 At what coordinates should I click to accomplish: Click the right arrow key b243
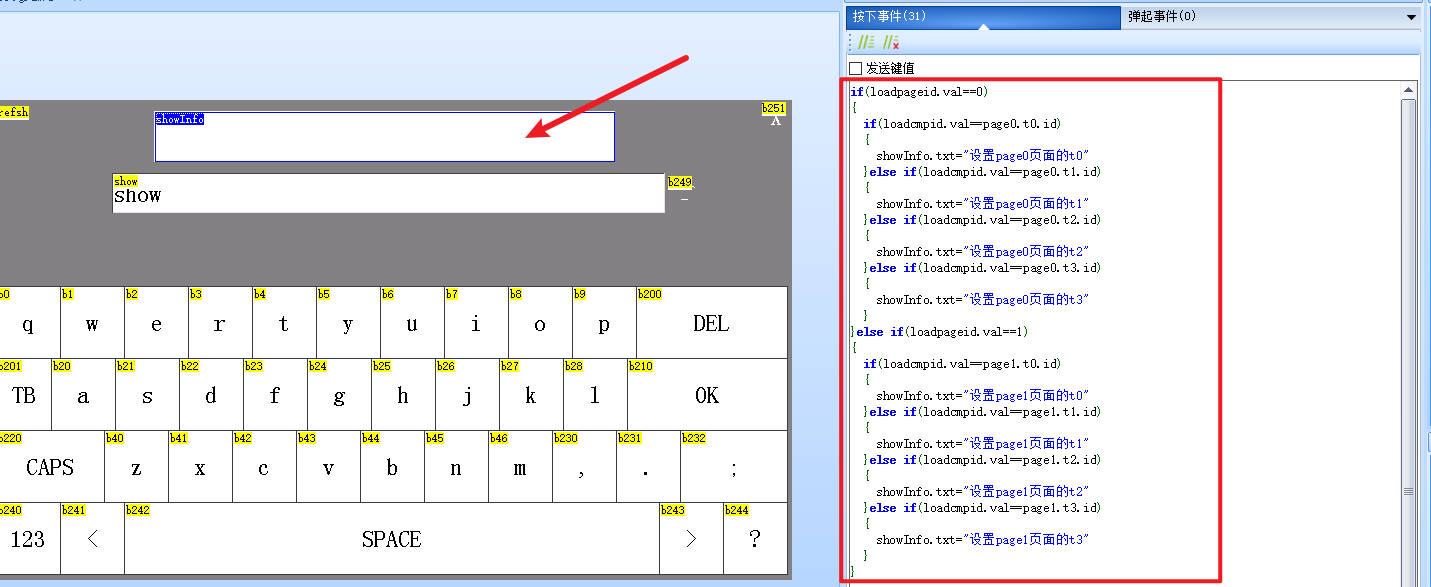[691, 539]
